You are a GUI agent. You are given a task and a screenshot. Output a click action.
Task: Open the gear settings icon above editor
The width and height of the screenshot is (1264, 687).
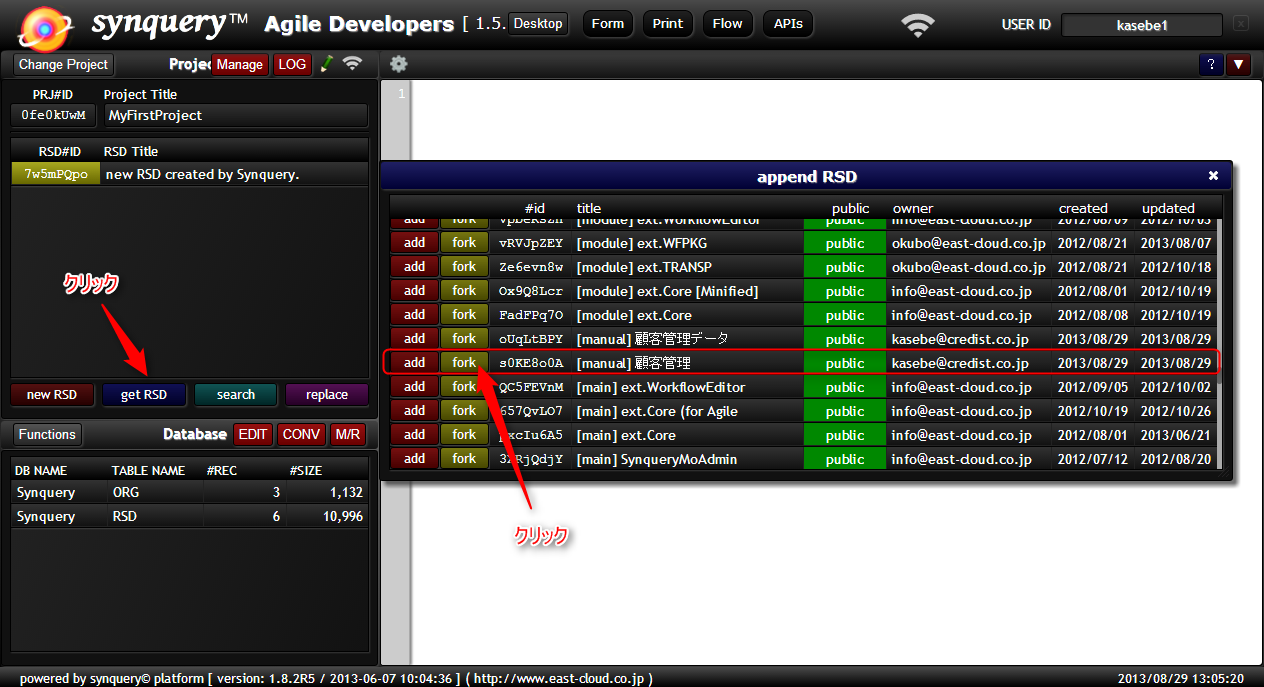(399, 64)
